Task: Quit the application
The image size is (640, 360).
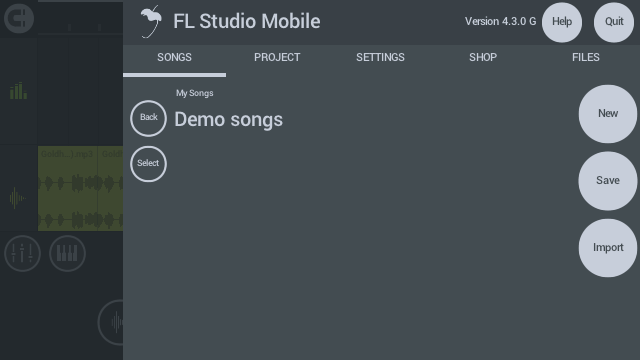Action: point(614,22)
